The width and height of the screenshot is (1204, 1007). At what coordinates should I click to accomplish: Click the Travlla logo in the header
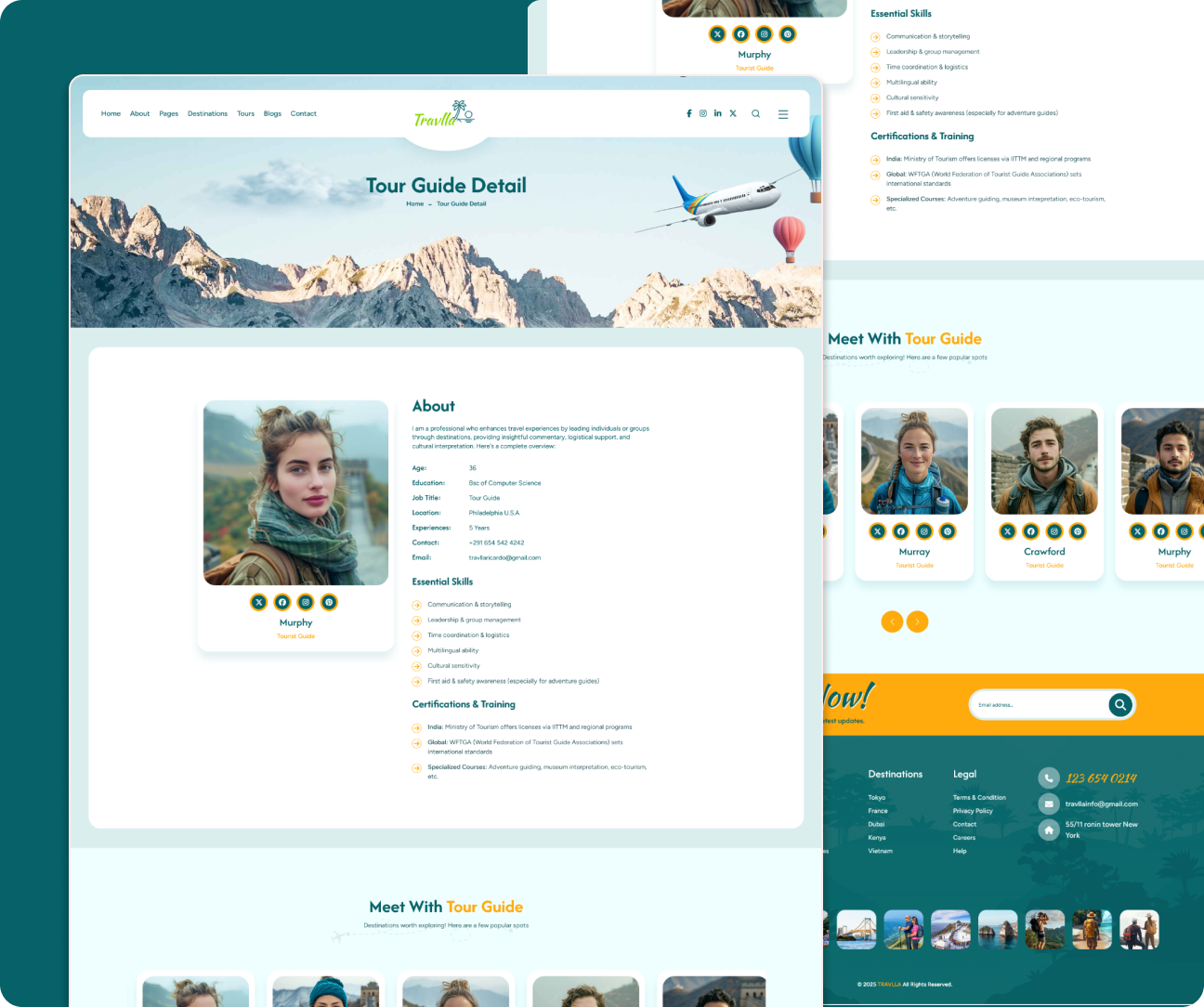coord(444,114)
